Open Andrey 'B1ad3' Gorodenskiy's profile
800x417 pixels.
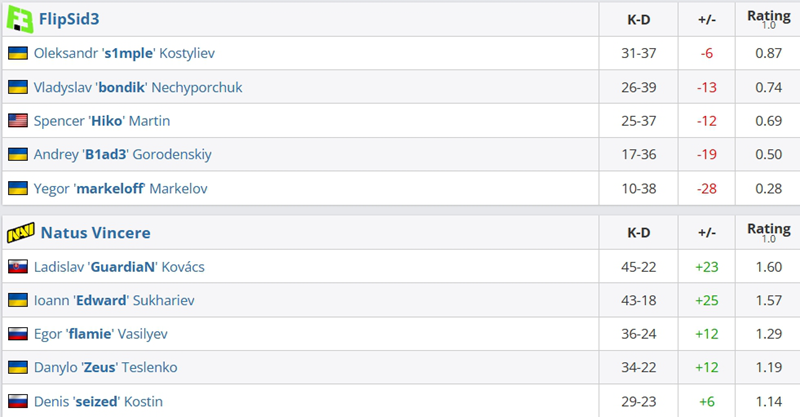tap(122, 155)
